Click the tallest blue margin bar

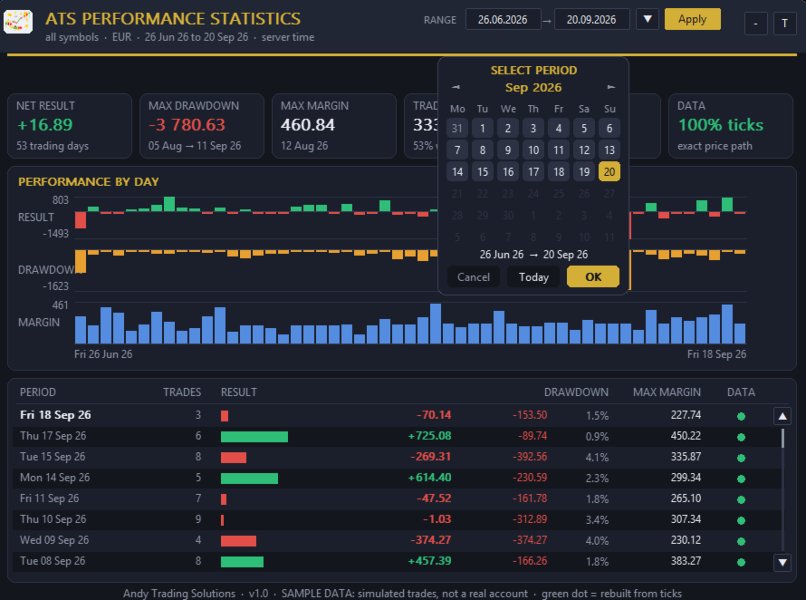tap(435, 323)
